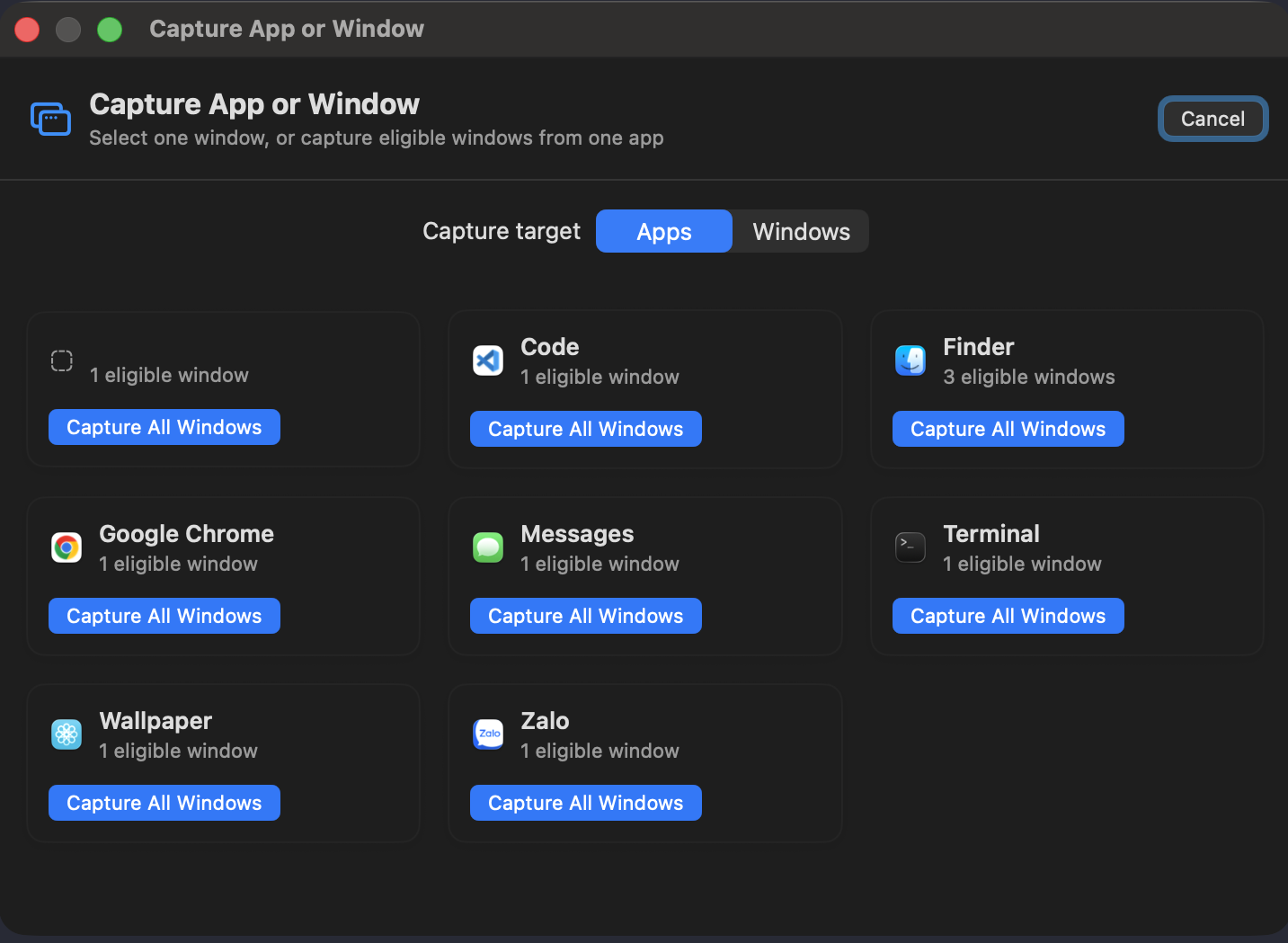Image resolution: width=1288 pixels, height=943 pixels.
Task: Click the 'Capture target' label
Action: pyautogui.click(x=502, y=231)
